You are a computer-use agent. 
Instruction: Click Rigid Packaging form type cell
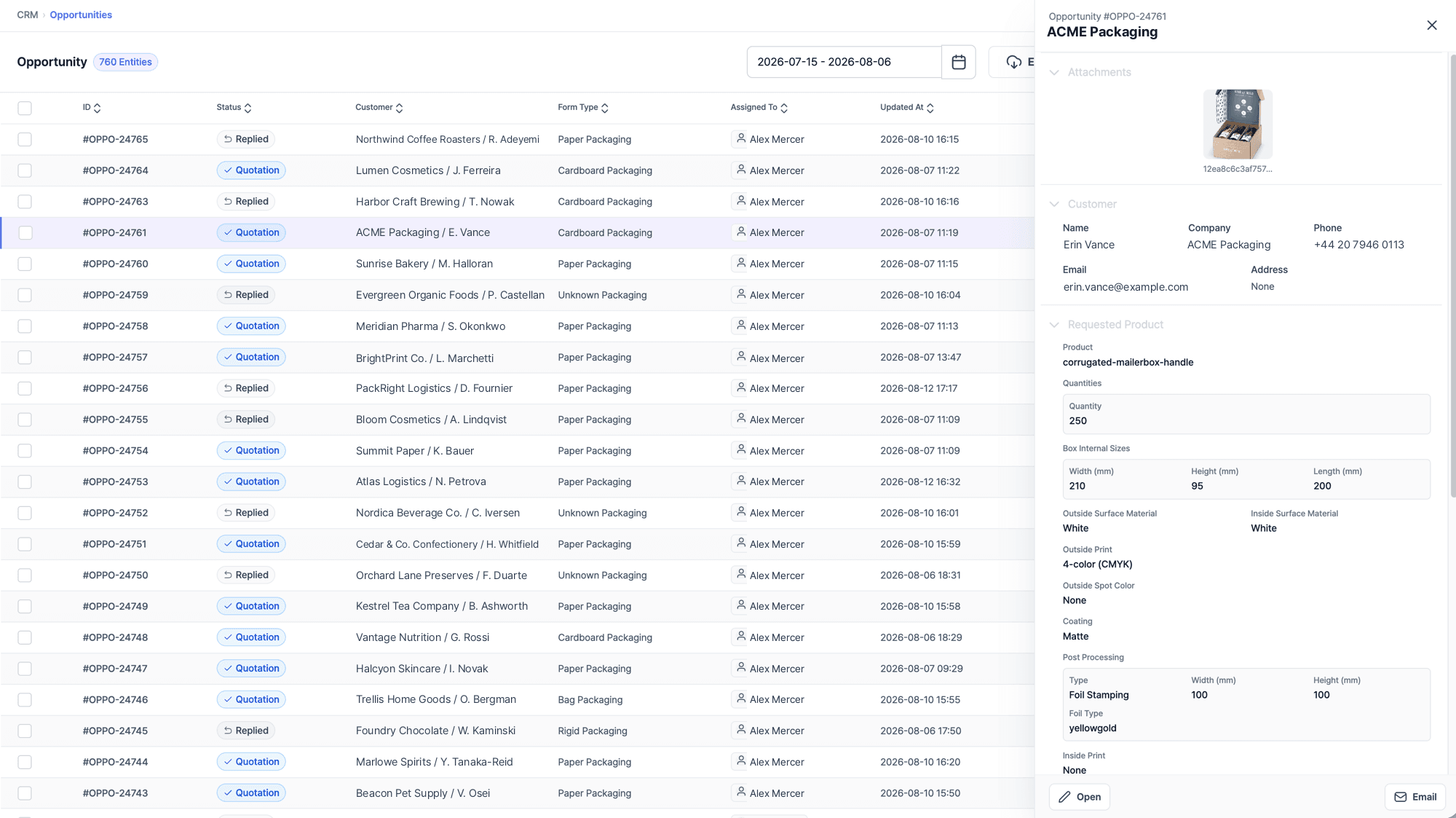tap(592, 731)
